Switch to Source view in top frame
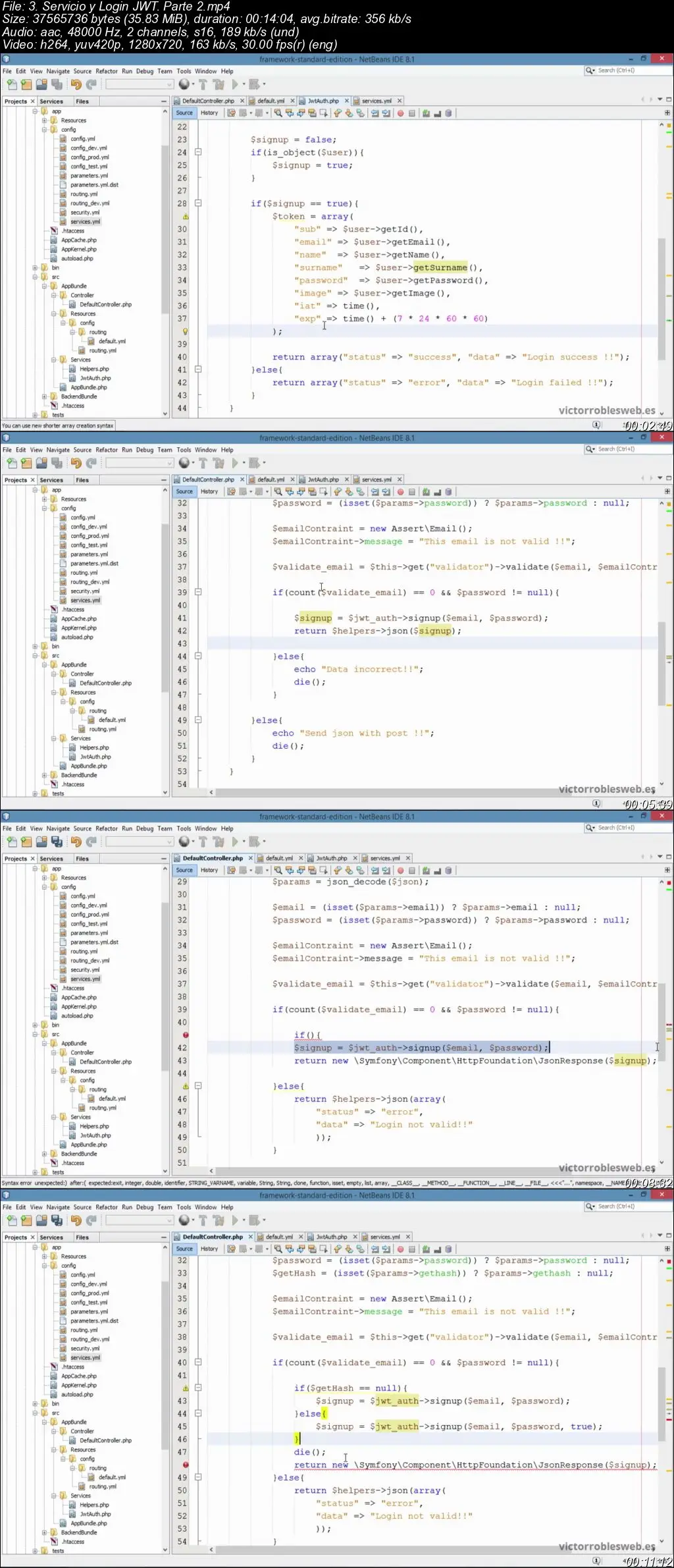Image resolution: width=674 pixels, height=1568 pixels. [185, 113]
